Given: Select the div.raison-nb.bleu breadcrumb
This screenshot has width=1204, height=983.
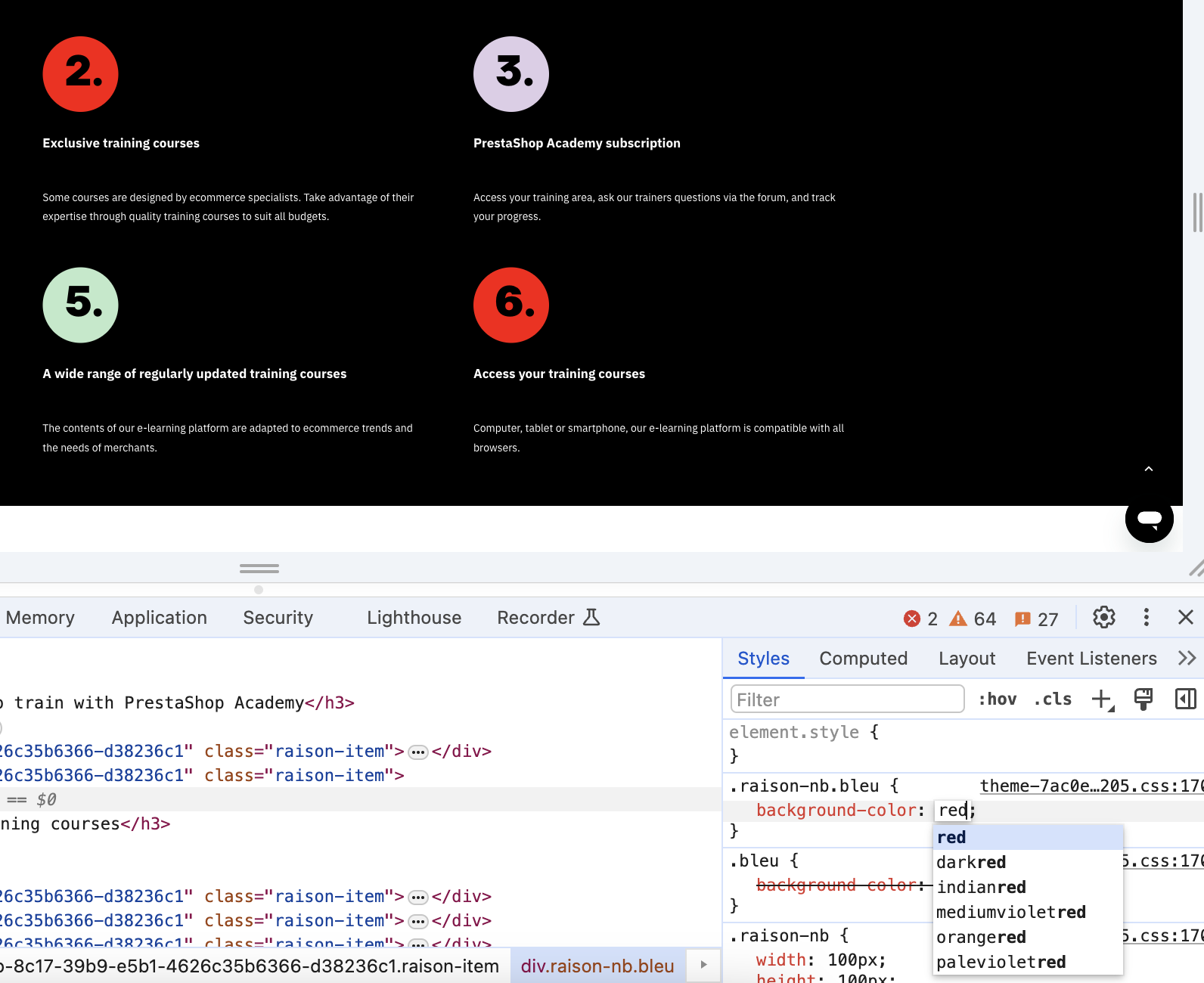Looking at the screenshot, I should 597,966.
